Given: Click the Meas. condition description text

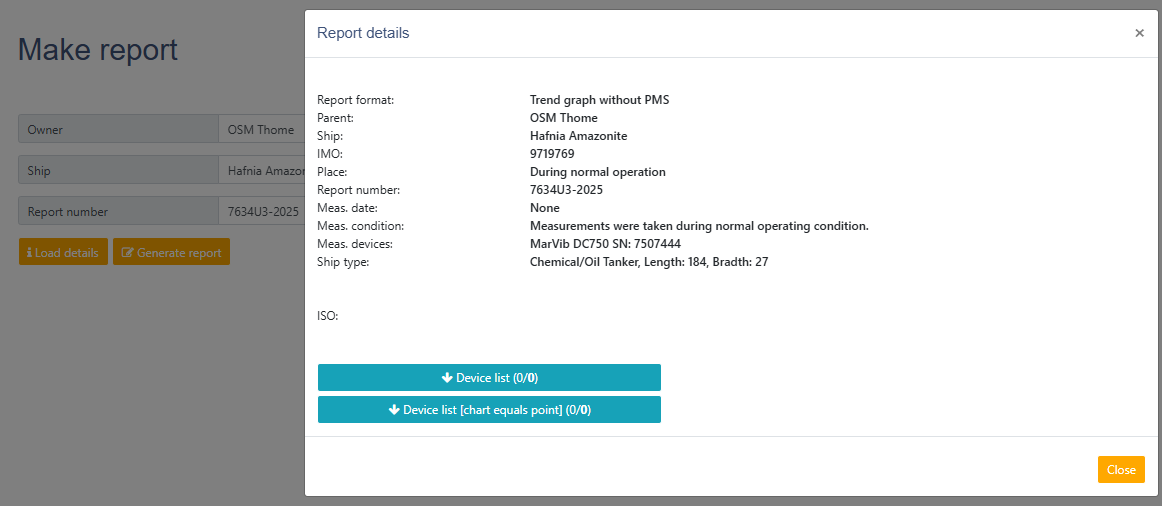Looking at the screenshot, I should point(699,226).
